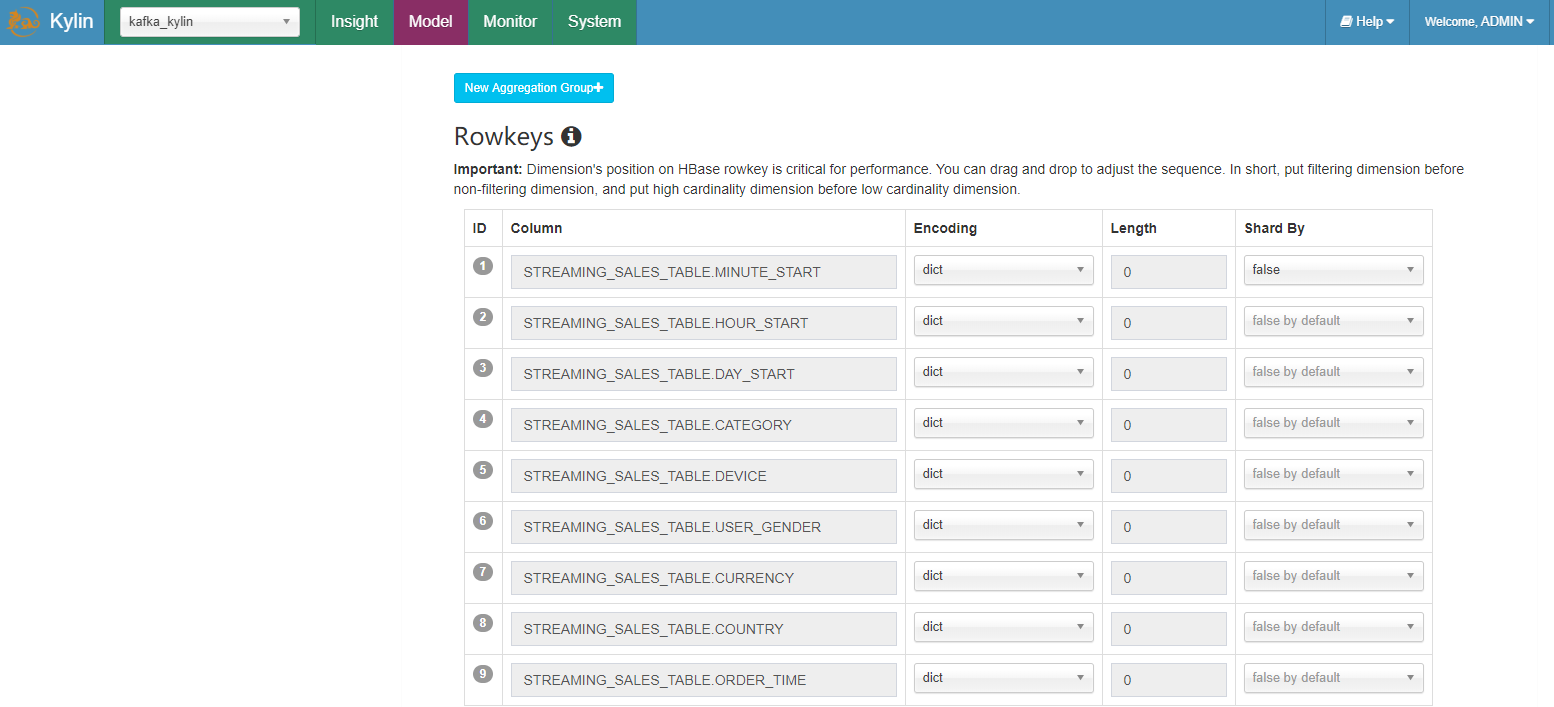Open Shard By dropdown for MINUTE_START
The image size is (1554, 707).
(1334, 270)
